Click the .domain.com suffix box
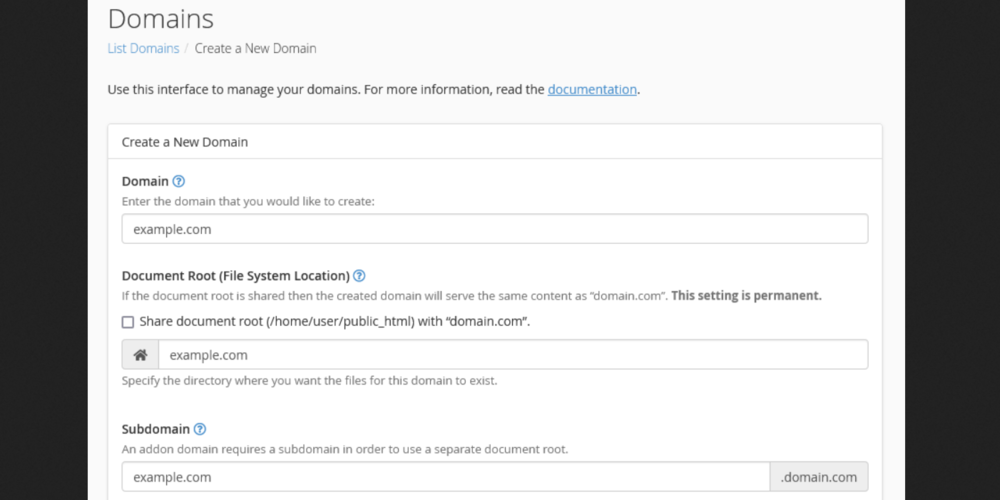1000x500 pixels. click(x=818, y=477)
